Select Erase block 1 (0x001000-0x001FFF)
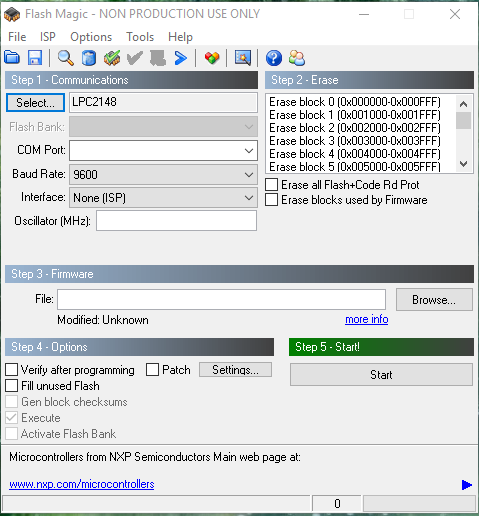Screen dimensions: 479x516 point(355,115)
